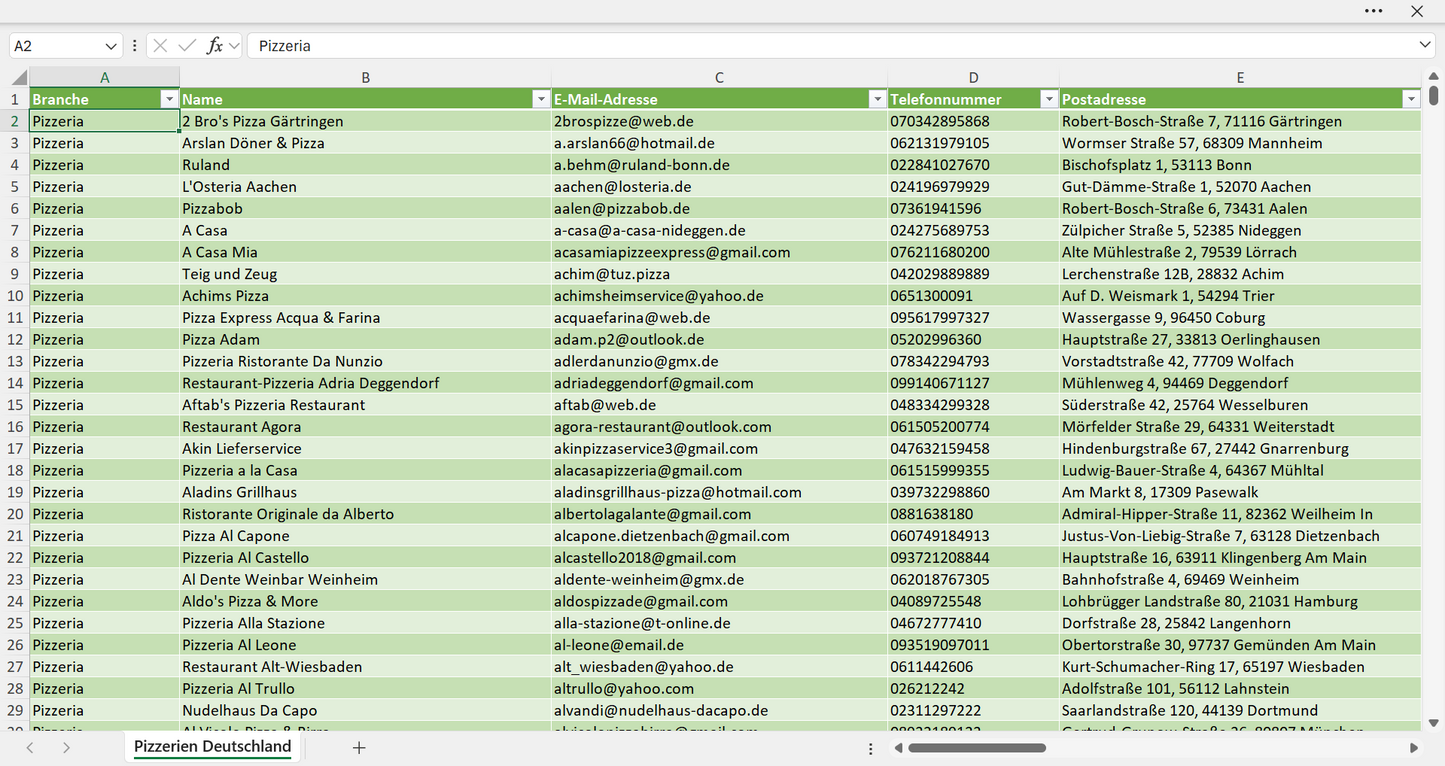Click the Select All corner triangle
Image resolution: width=1445 pixels, height=766 pixels.
[19, 78]
